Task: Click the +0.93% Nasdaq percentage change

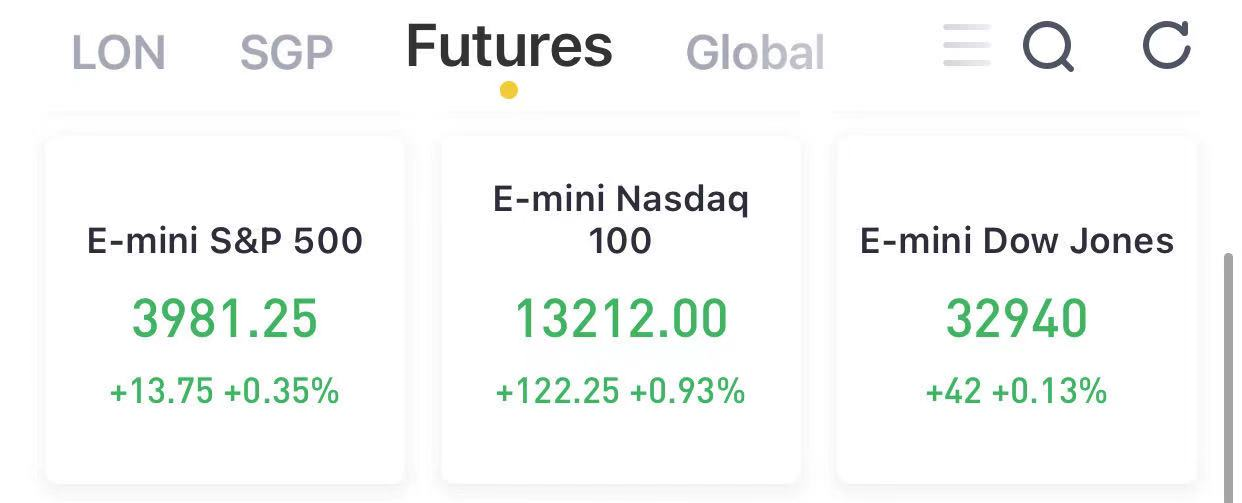Action: click(687, 391)
